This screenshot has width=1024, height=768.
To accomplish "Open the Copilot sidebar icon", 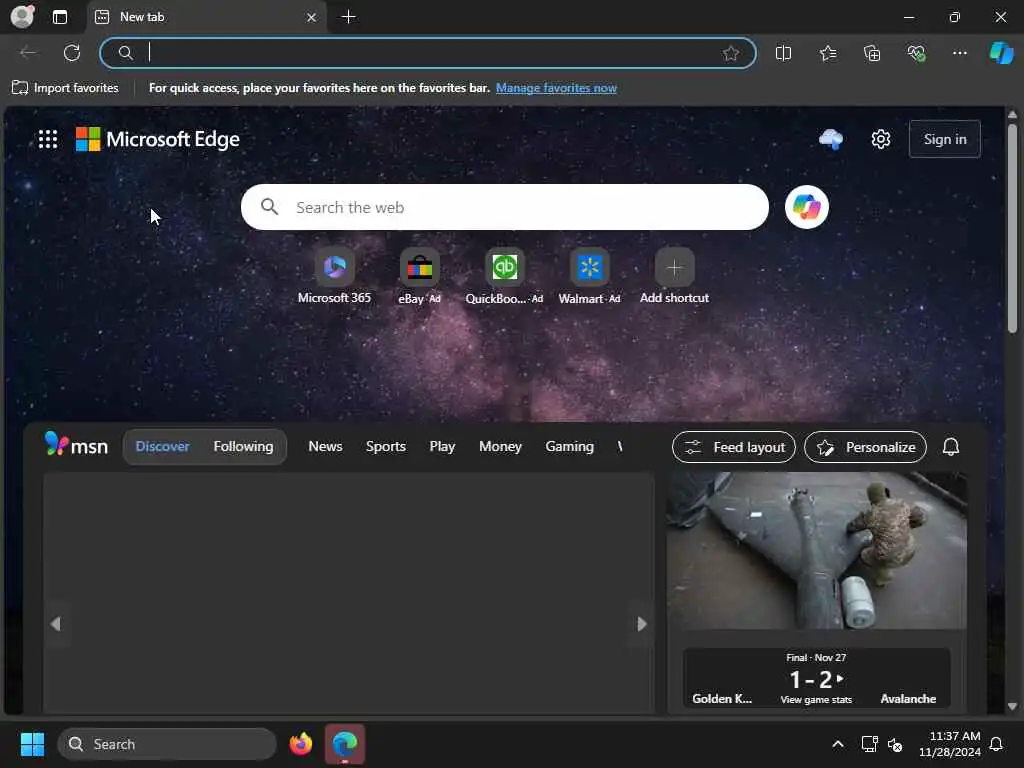I will coord(1002,53).
